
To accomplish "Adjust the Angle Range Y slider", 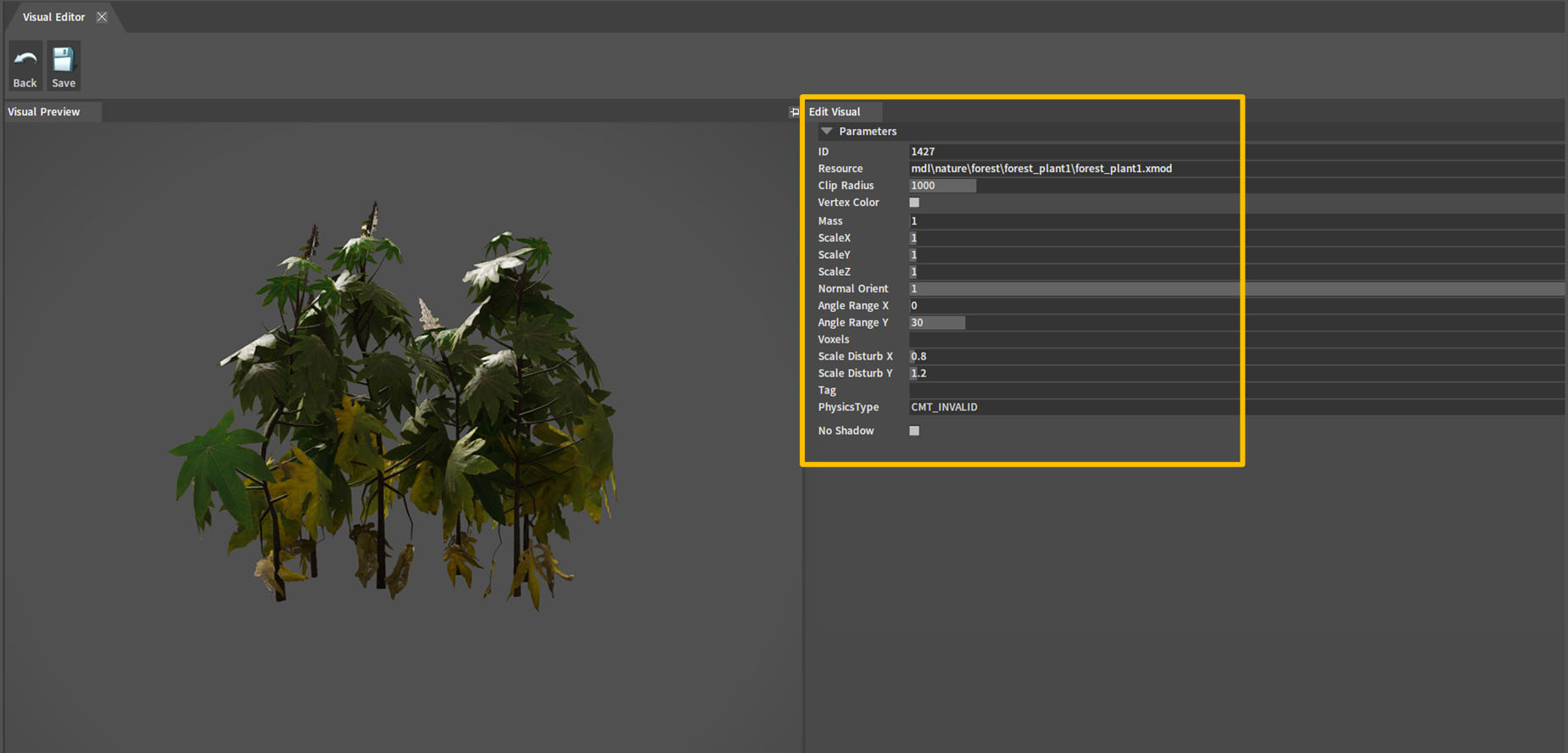I will click(937, 322).
